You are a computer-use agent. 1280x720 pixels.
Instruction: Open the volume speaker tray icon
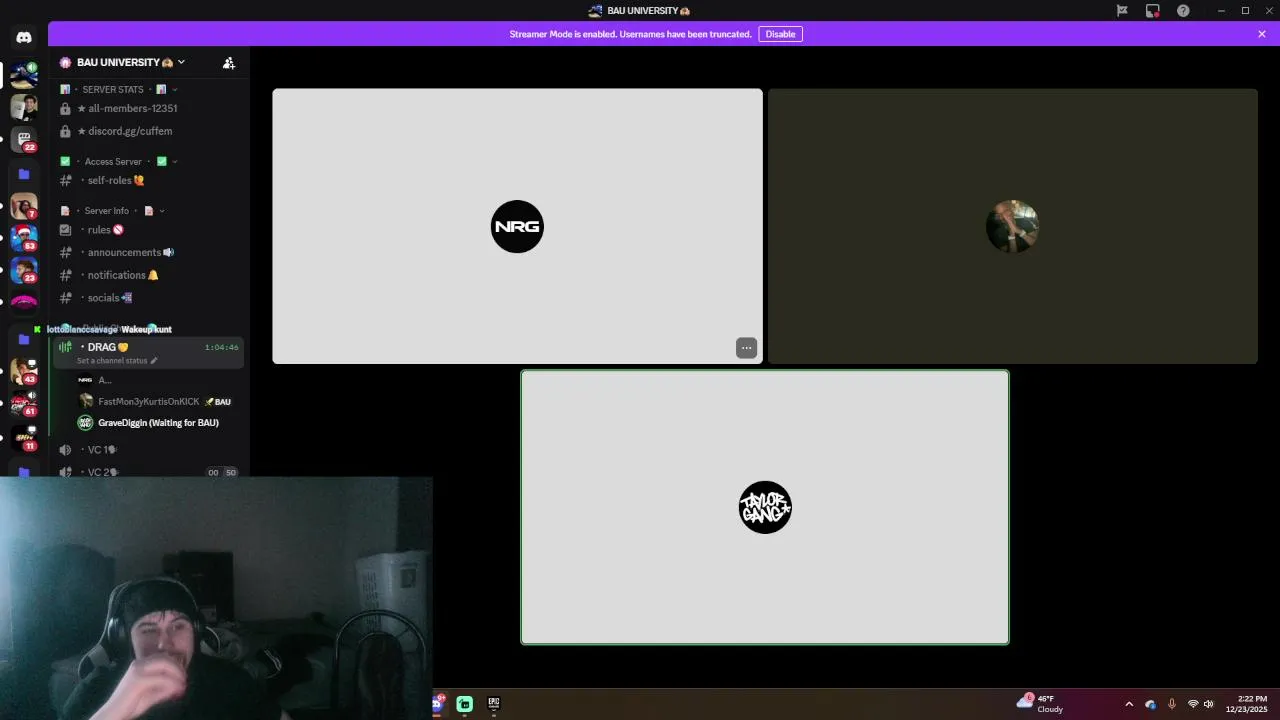[x=1208, y=704]
